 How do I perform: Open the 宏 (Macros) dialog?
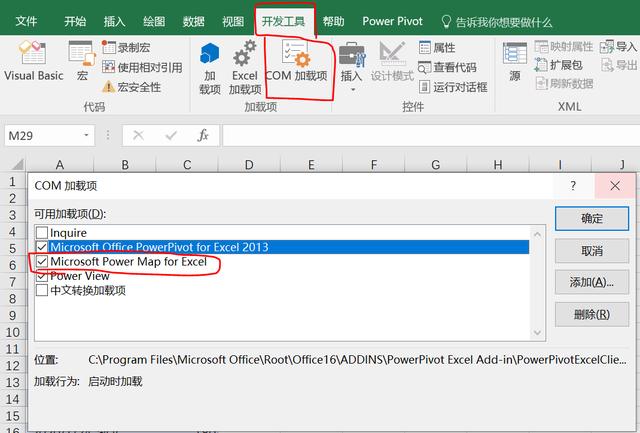point(82,61)
